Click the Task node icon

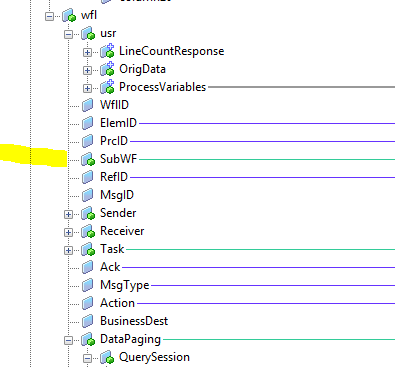(88, 249)
